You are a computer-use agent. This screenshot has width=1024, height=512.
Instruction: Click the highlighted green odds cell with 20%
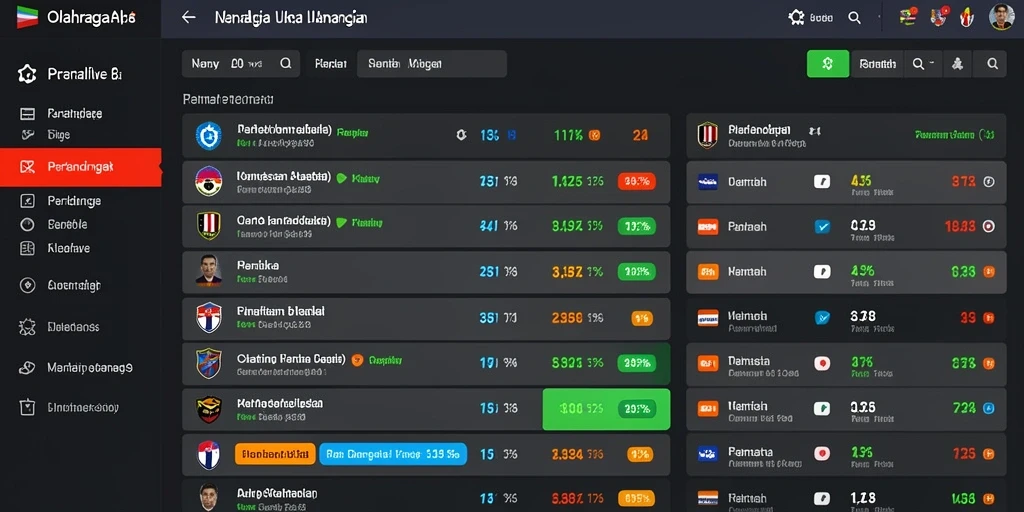[x=606, y=409]
